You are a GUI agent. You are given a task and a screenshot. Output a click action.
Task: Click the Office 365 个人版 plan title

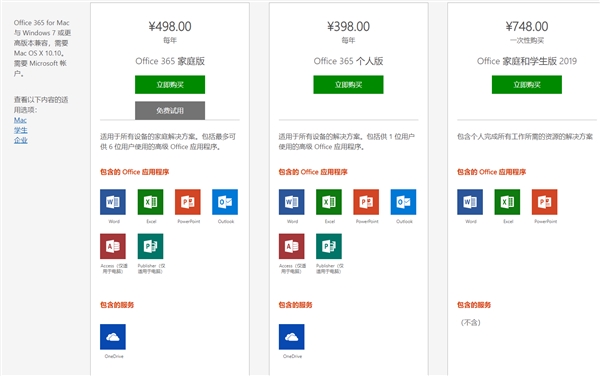click(348, 61)
